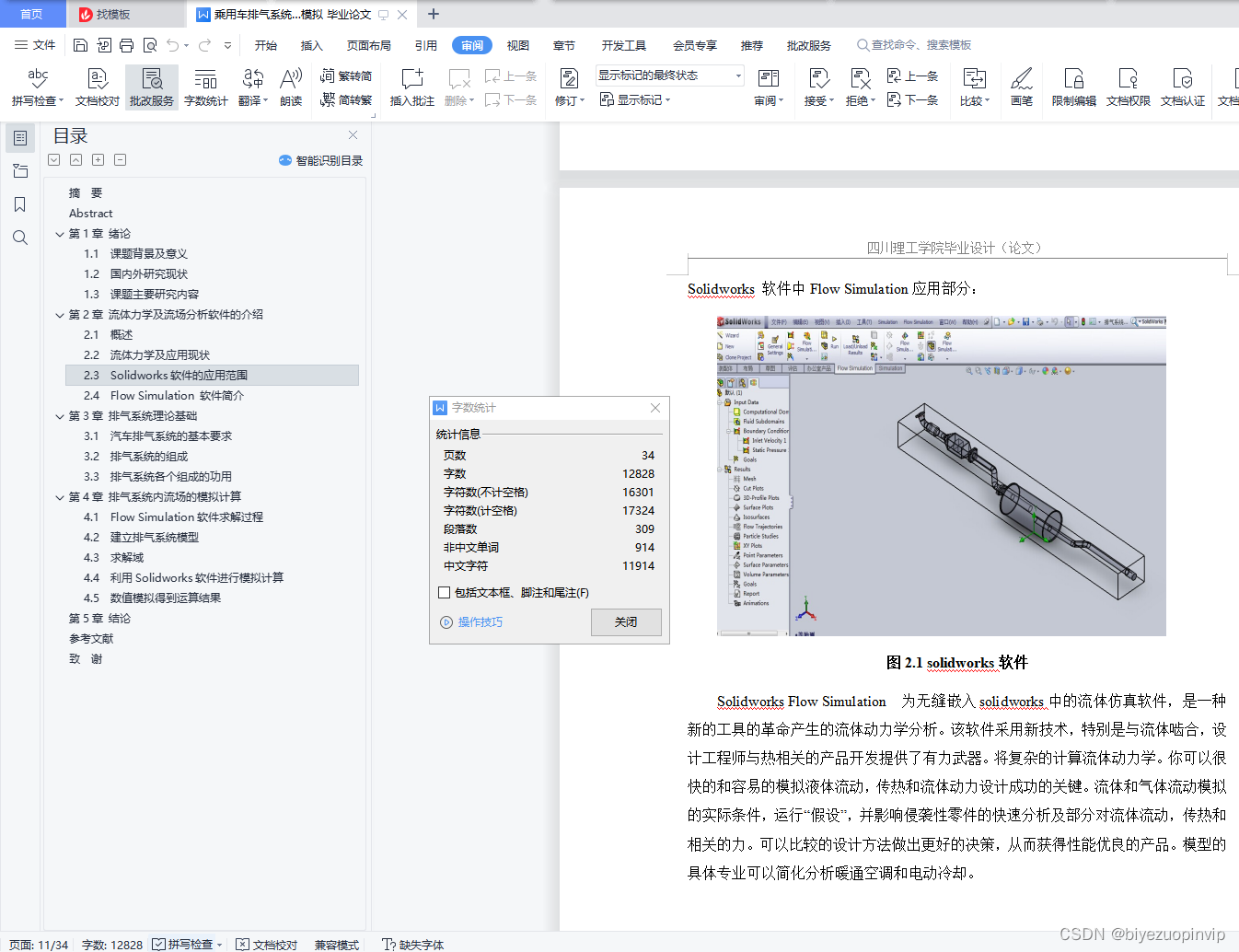Click 智能识别目录 in outline pane
This screenshot has width=1239, height=952.
pos(320,160)
